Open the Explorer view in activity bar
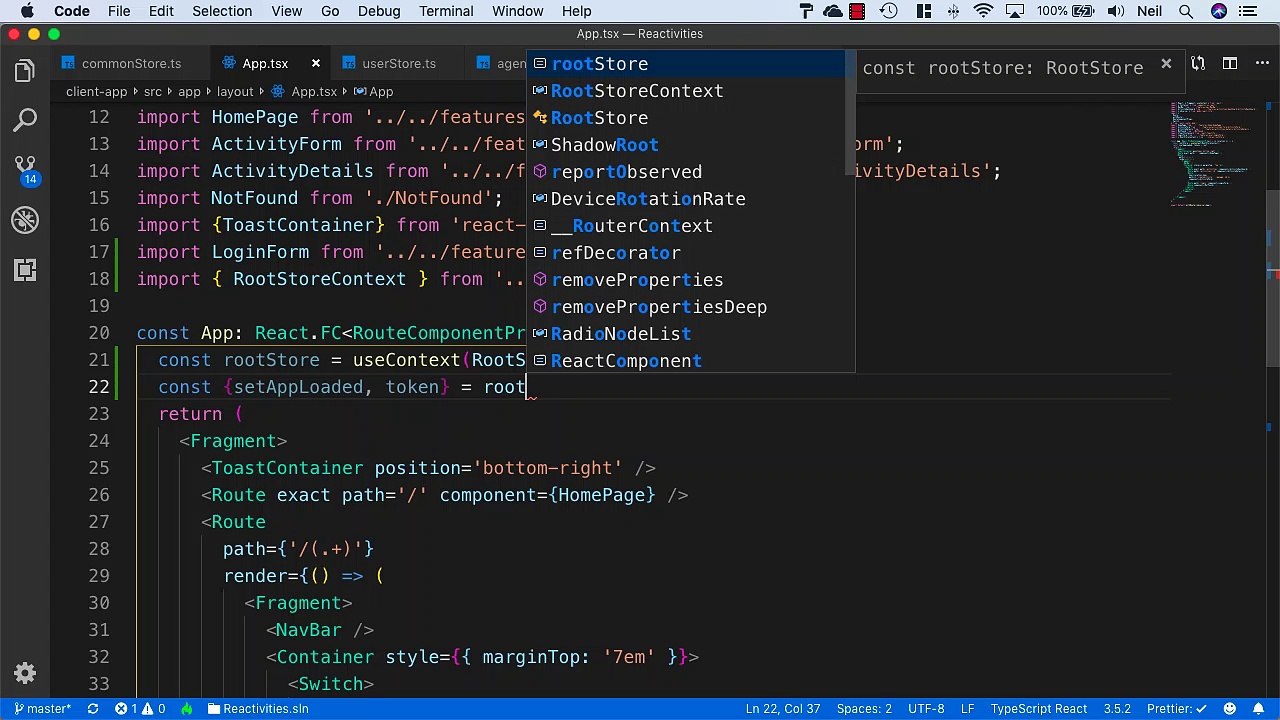 [x=25, y=71]
